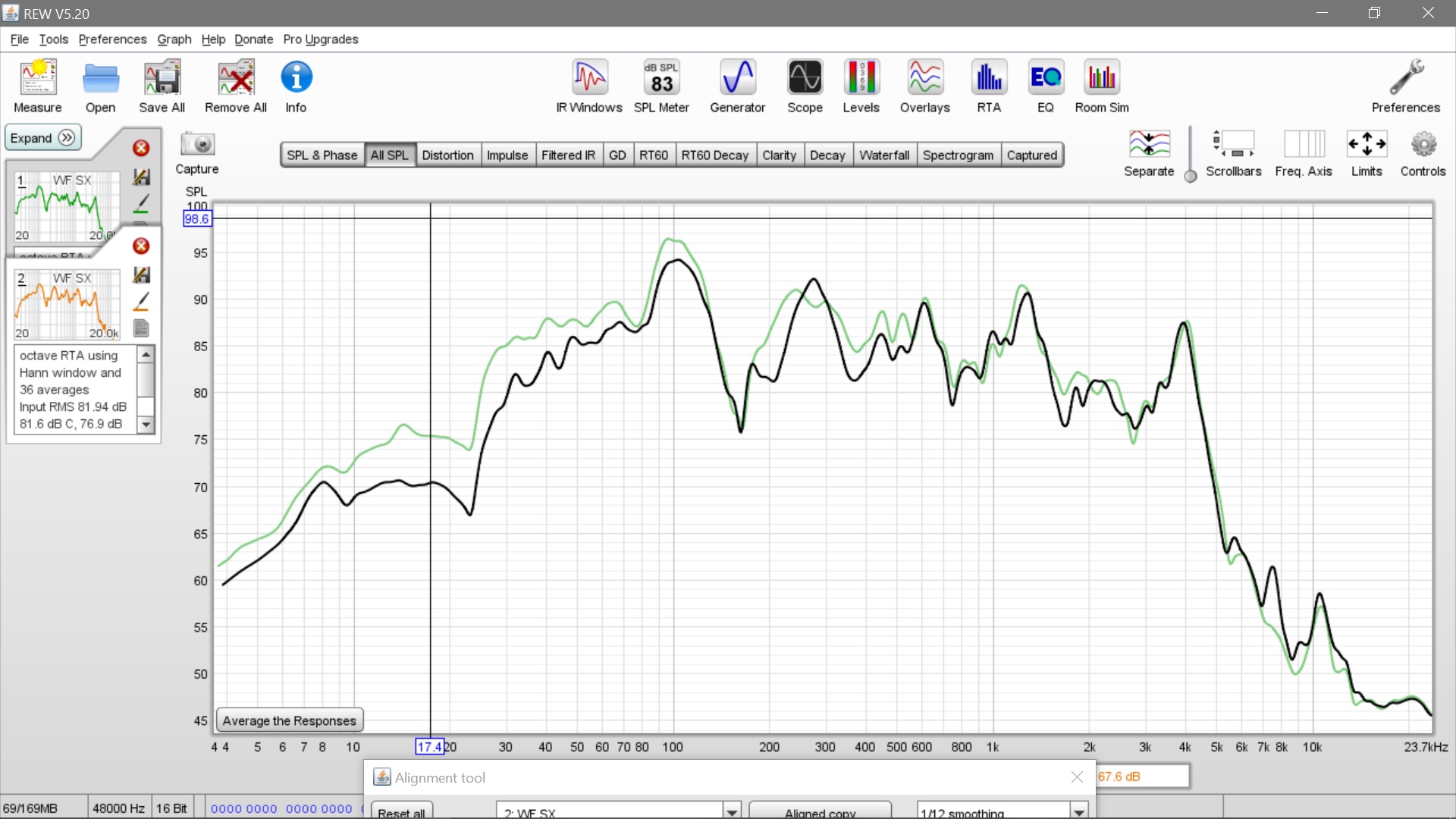1456x819 pixels.
Task: Switch to GD tab
Action: coord(617,155)
